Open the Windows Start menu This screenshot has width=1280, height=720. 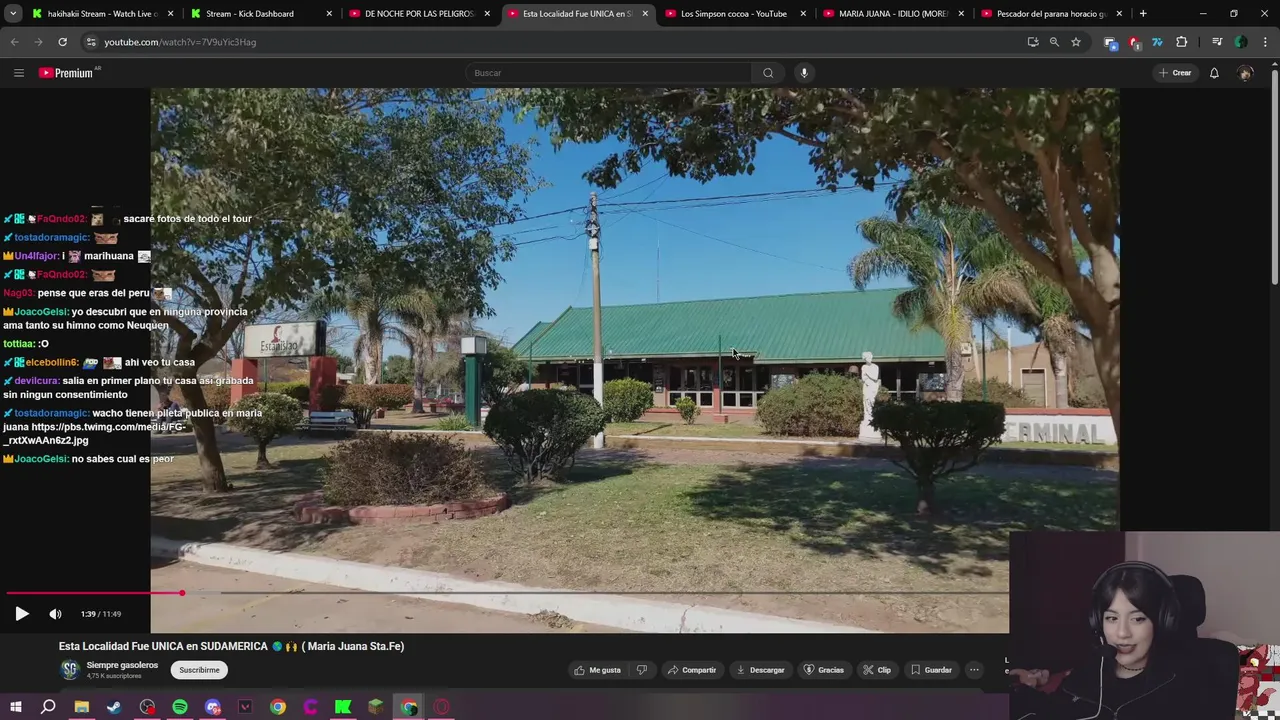(x=16, y=707)
